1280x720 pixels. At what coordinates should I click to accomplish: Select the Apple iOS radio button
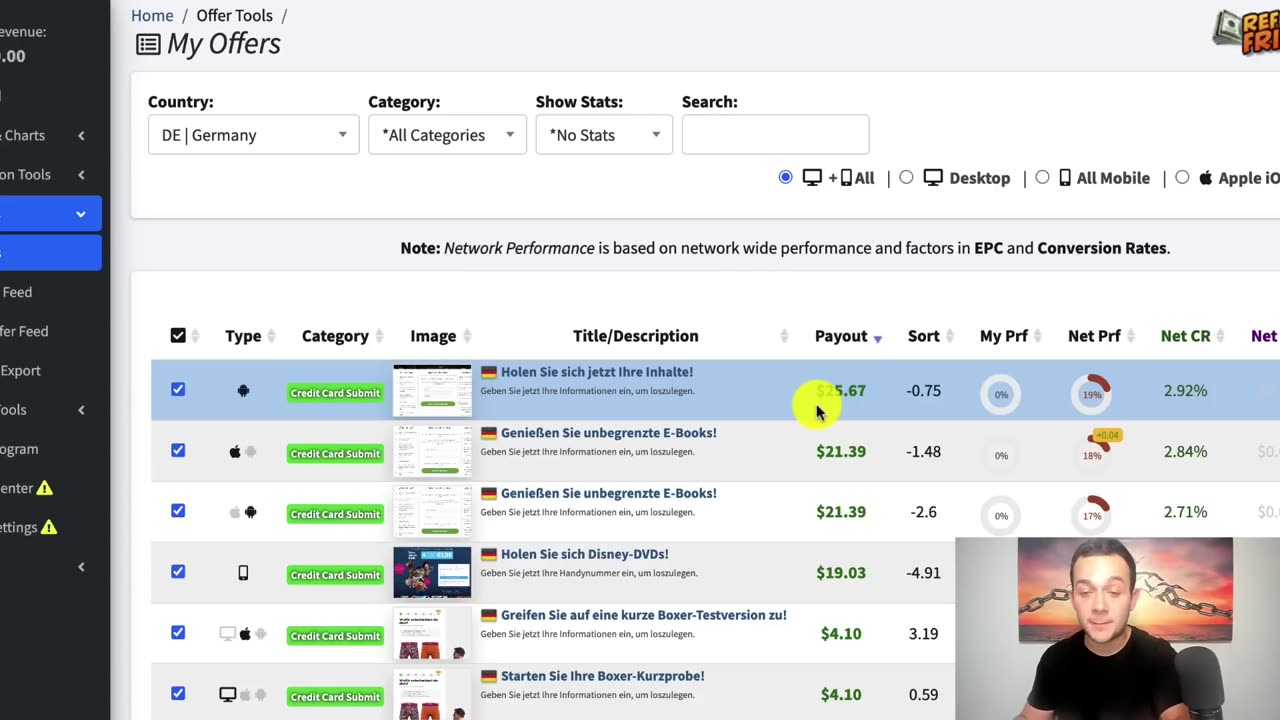1182,177
